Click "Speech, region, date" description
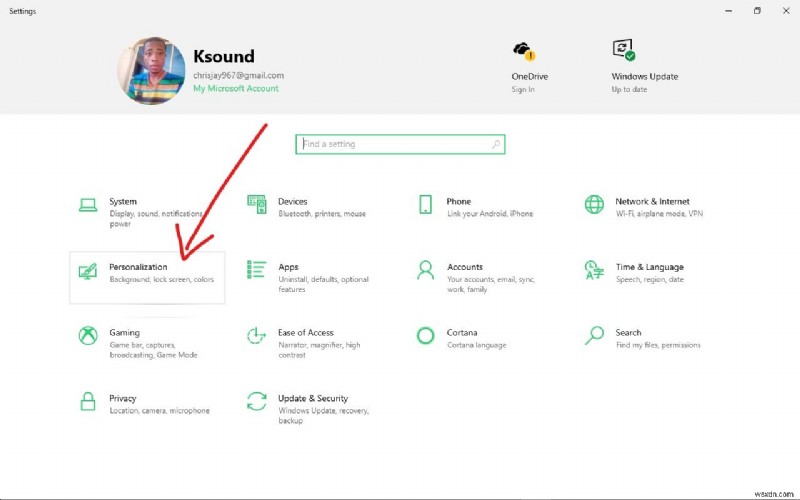Screen dimensions: 800x500 click(x=649, y=280)
